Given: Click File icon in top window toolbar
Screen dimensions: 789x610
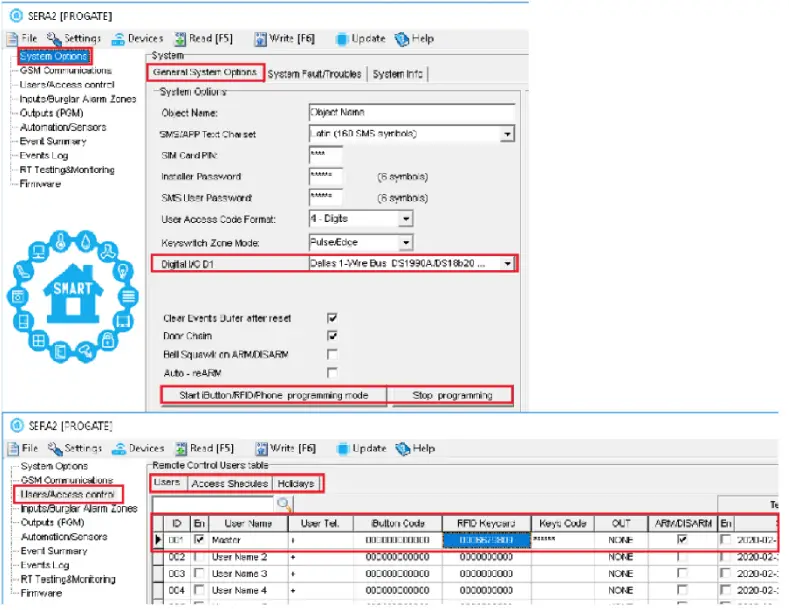Looking at the screenshot, I should (13, 39).
